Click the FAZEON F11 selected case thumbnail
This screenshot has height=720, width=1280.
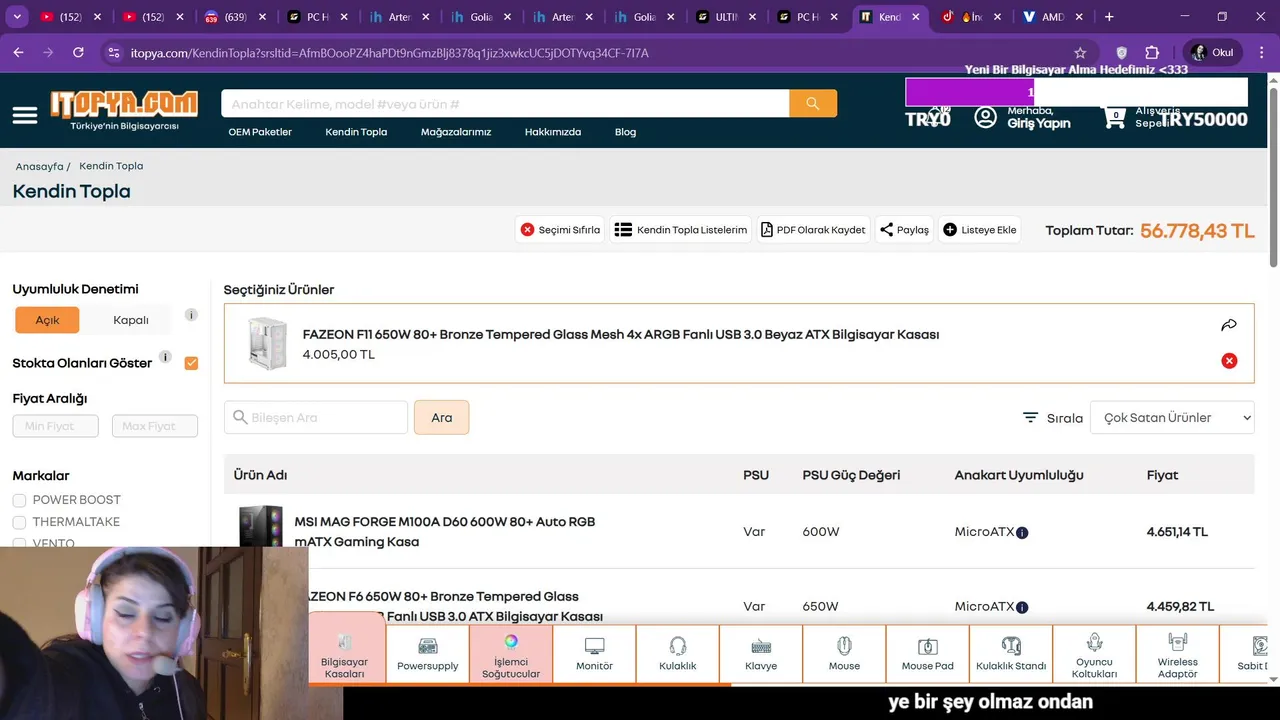[x=267, y=343]
